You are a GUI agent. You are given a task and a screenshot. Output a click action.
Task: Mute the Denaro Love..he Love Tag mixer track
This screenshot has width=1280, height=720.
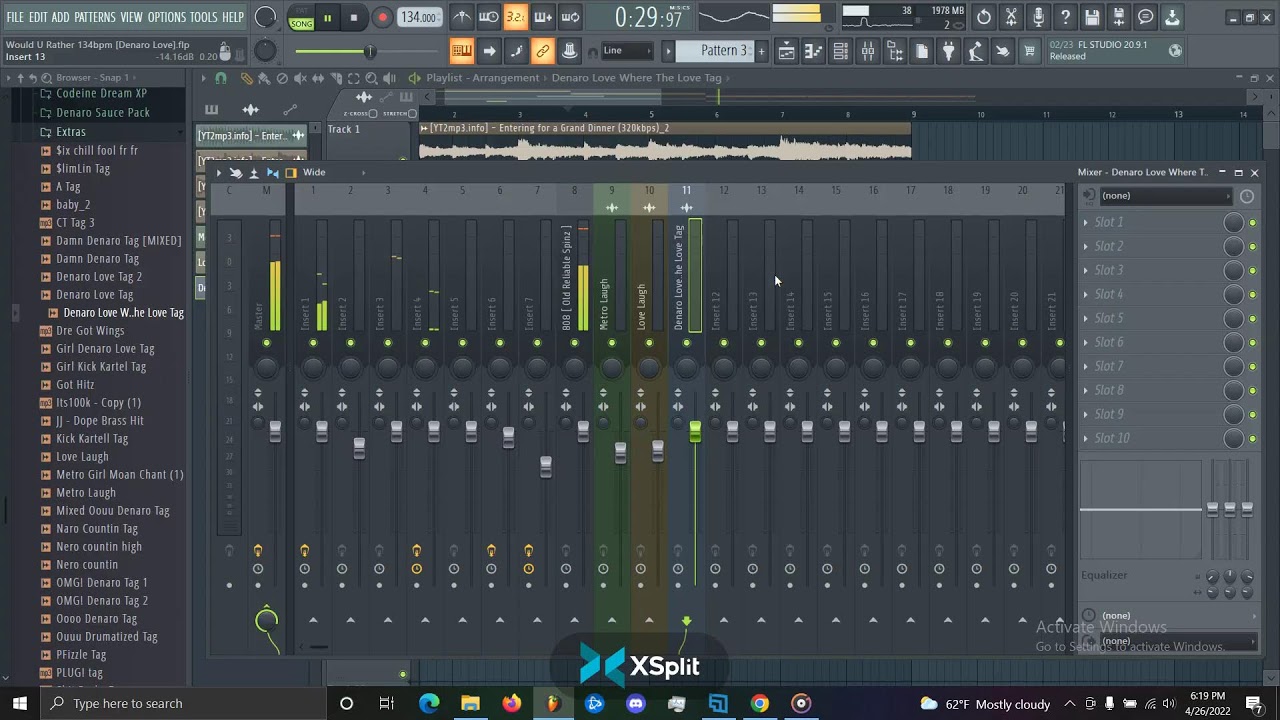[x=686, y=343]
